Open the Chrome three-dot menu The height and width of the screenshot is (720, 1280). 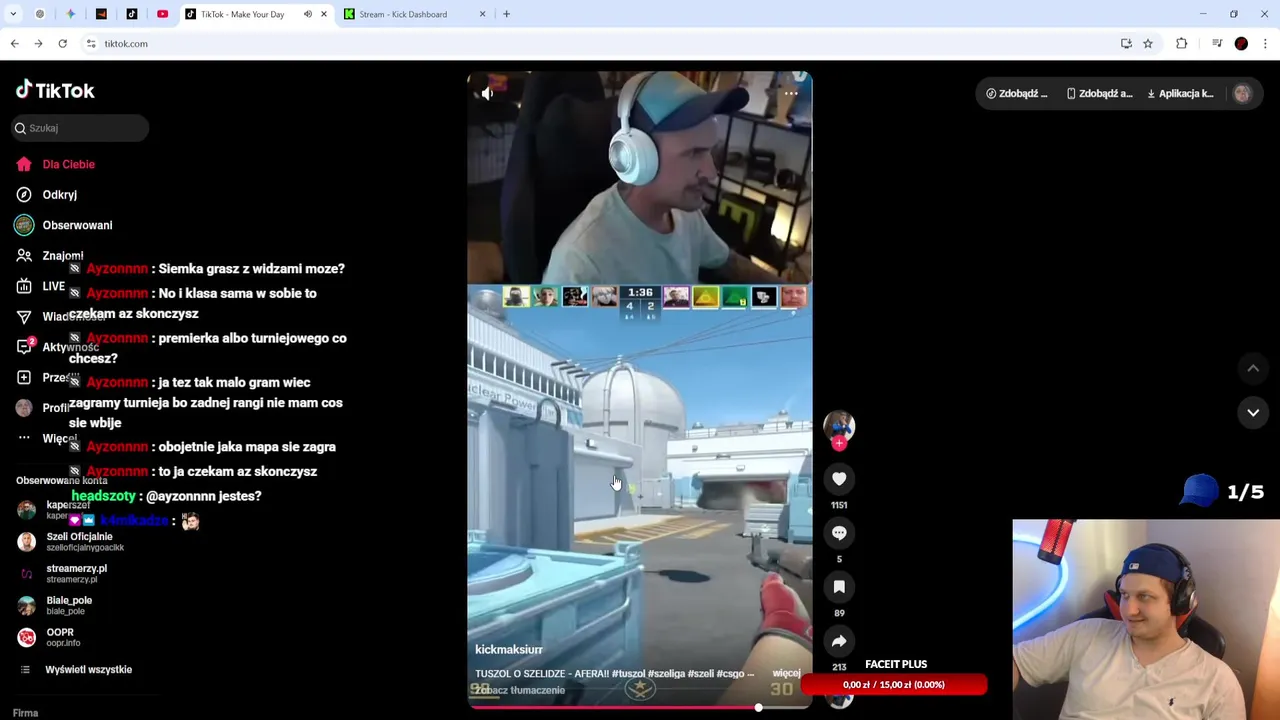1265,43
